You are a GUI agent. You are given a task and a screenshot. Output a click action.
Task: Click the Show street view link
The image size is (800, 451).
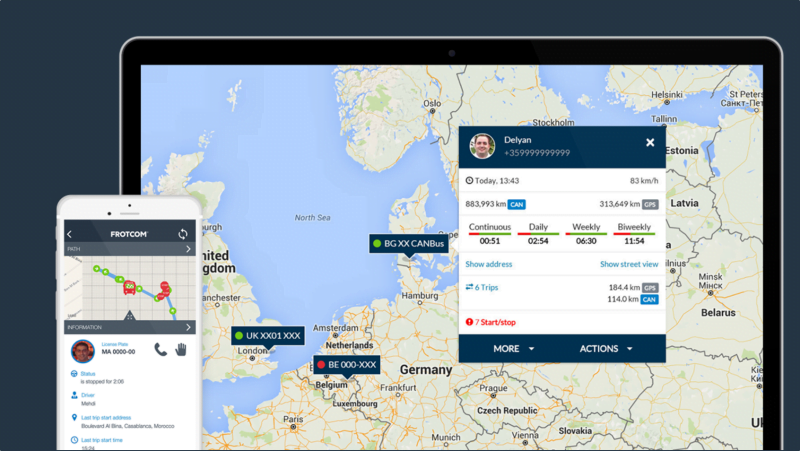pos(629,264)
